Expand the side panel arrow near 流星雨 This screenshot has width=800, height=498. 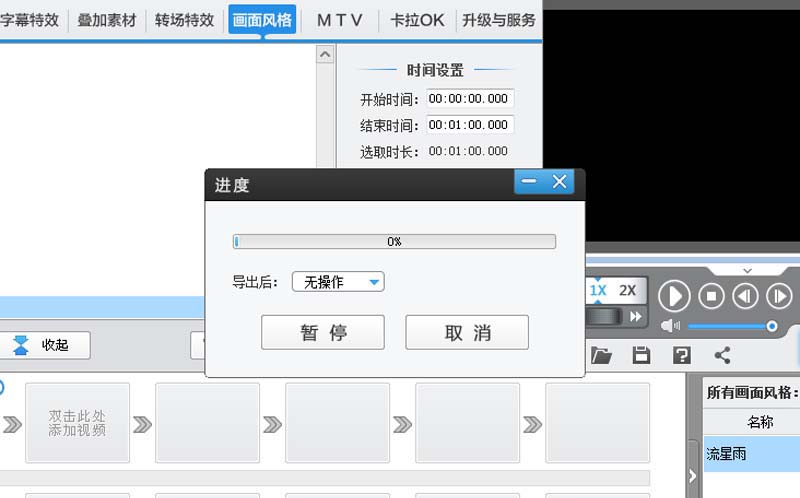click(x=692, y=476)
